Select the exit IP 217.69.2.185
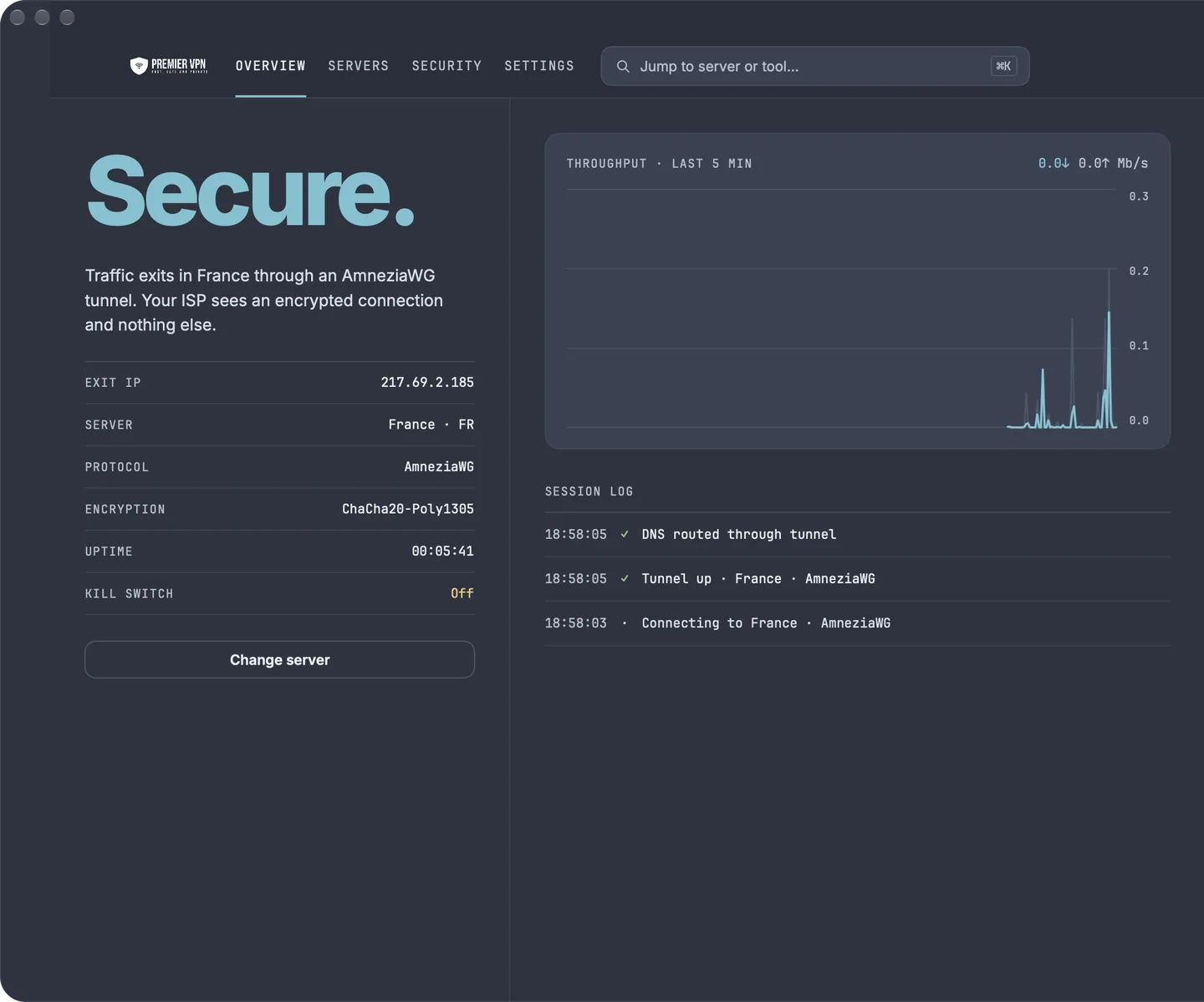Image resolution: width=1204 pixels, height=1002 pixels. [427, 383]
